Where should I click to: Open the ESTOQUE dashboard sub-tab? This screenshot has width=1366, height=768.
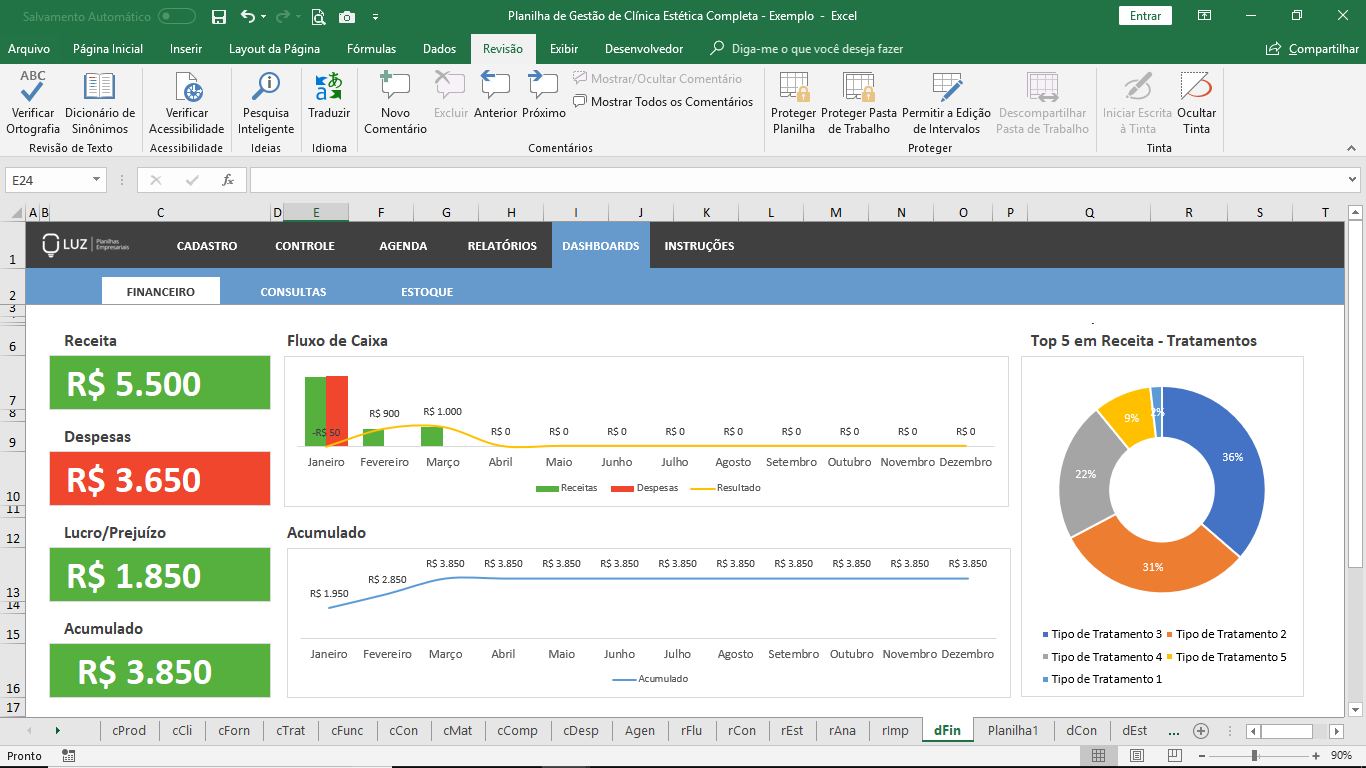click(x=427, y=292)
